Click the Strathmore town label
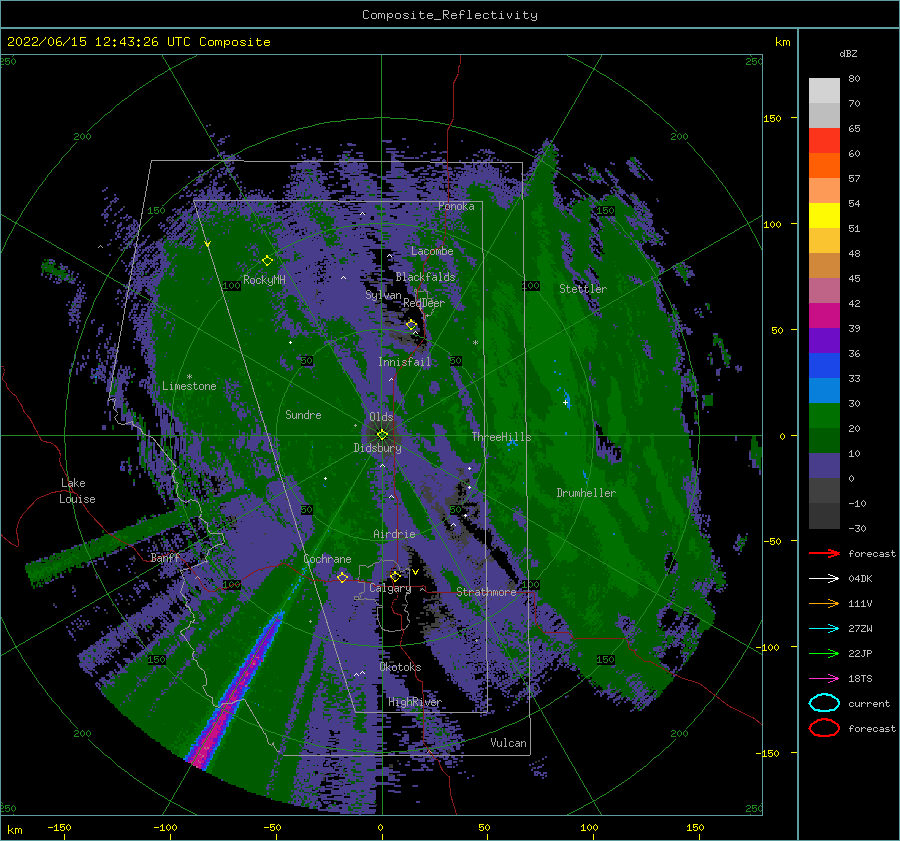The image size is (900, 841). 486,592
